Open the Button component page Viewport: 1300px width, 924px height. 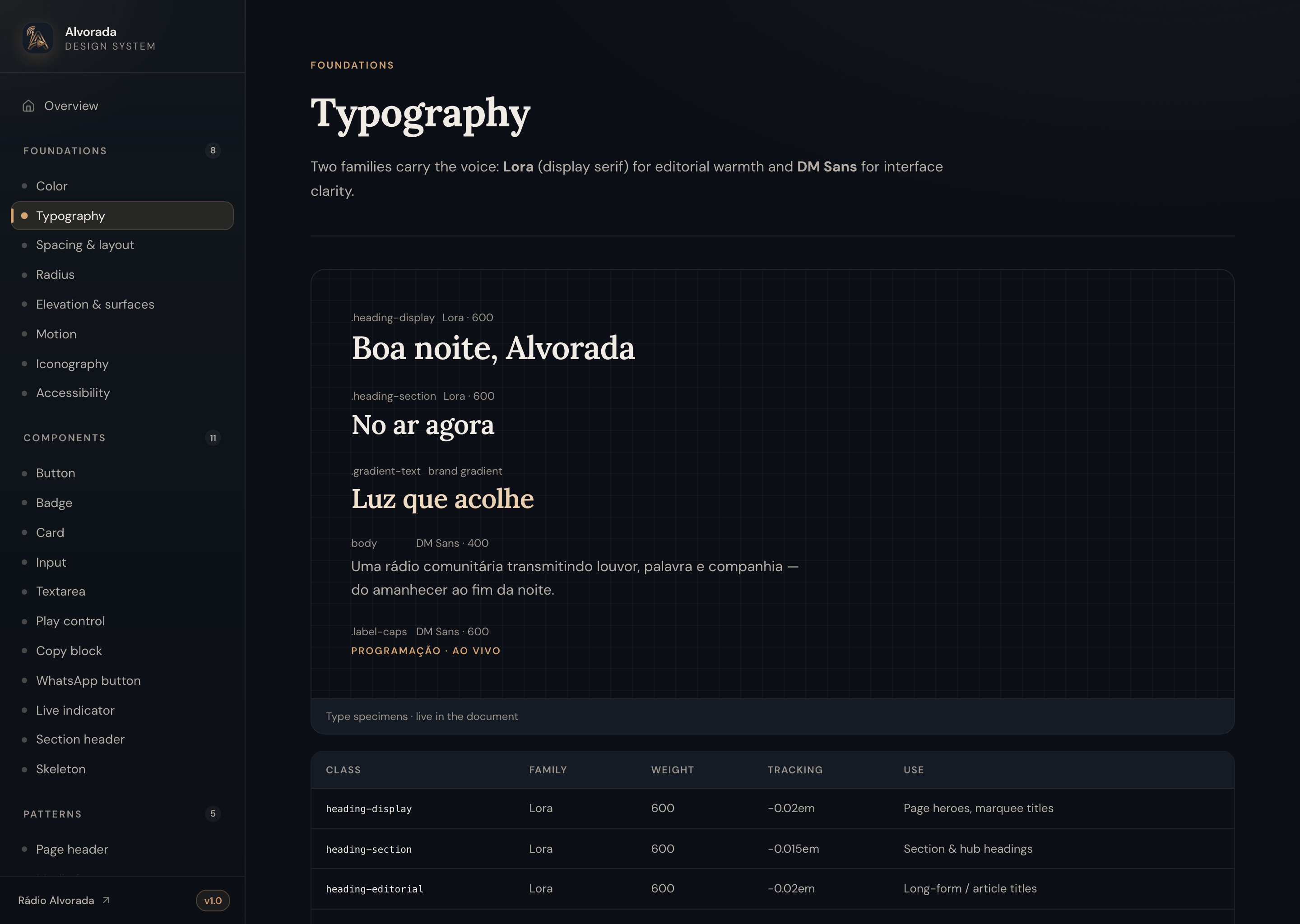point(122,473)
